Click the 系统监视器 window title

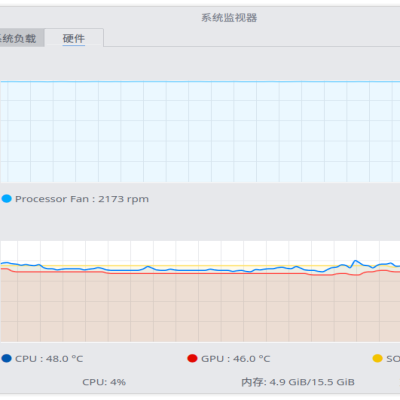(229, 18)
